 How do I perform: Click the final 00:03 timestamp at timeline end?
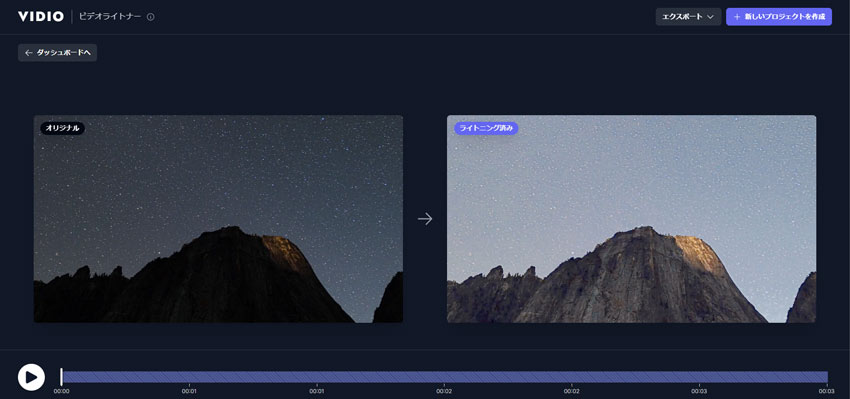point(827,391)
